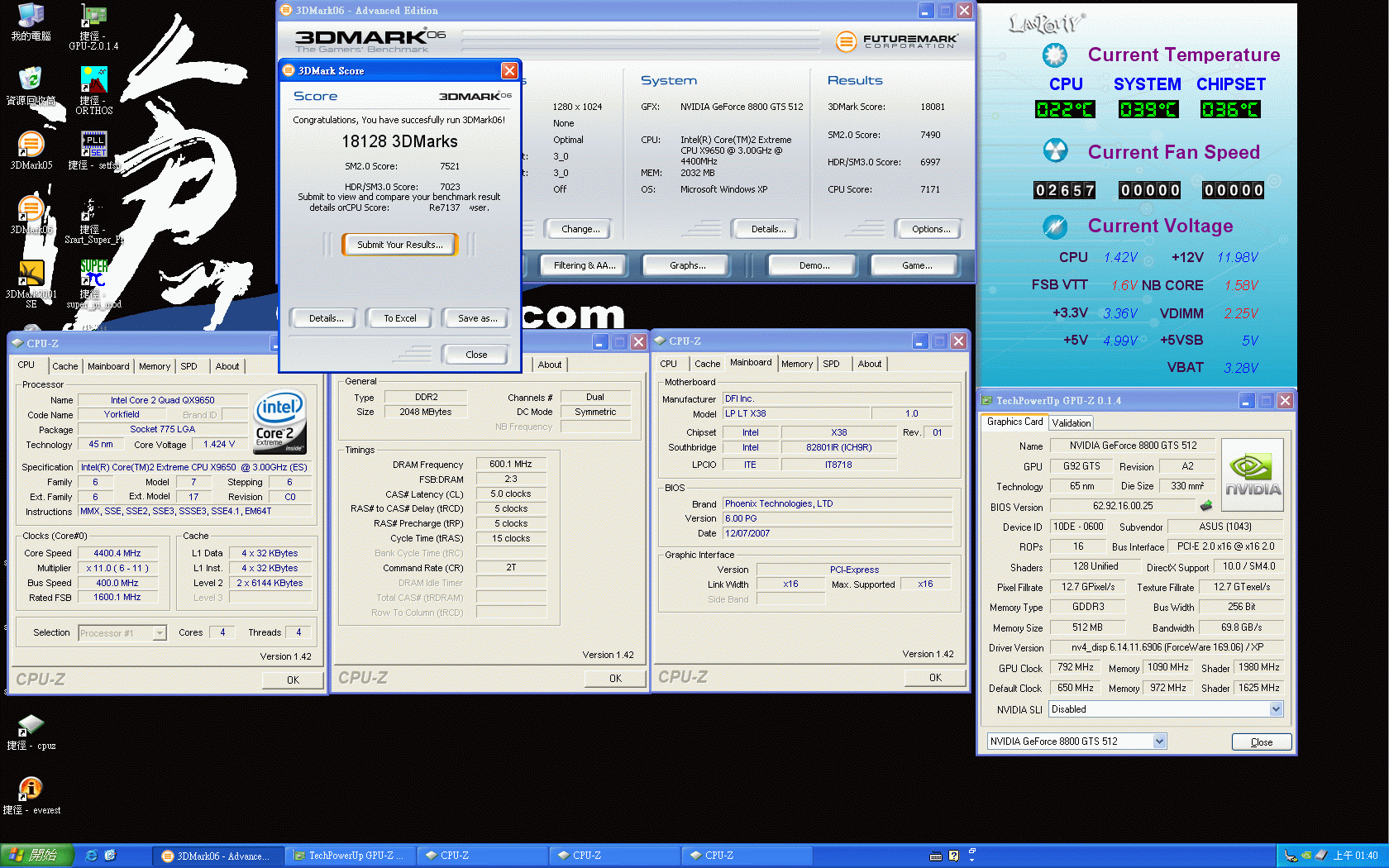Switch to Mainboard tab in left CPU-Z
Viewport: 1389px width, 868px height.
108,366
